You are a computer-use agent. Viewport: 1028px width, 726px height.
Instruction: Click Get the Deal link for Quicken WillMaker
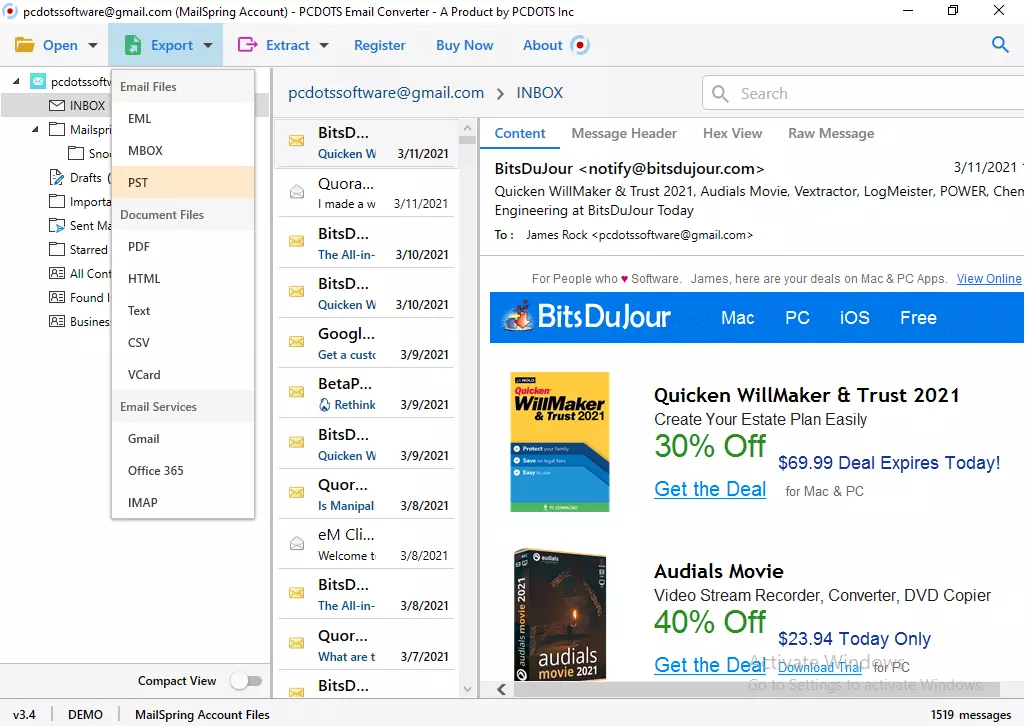tap(710, 489)
